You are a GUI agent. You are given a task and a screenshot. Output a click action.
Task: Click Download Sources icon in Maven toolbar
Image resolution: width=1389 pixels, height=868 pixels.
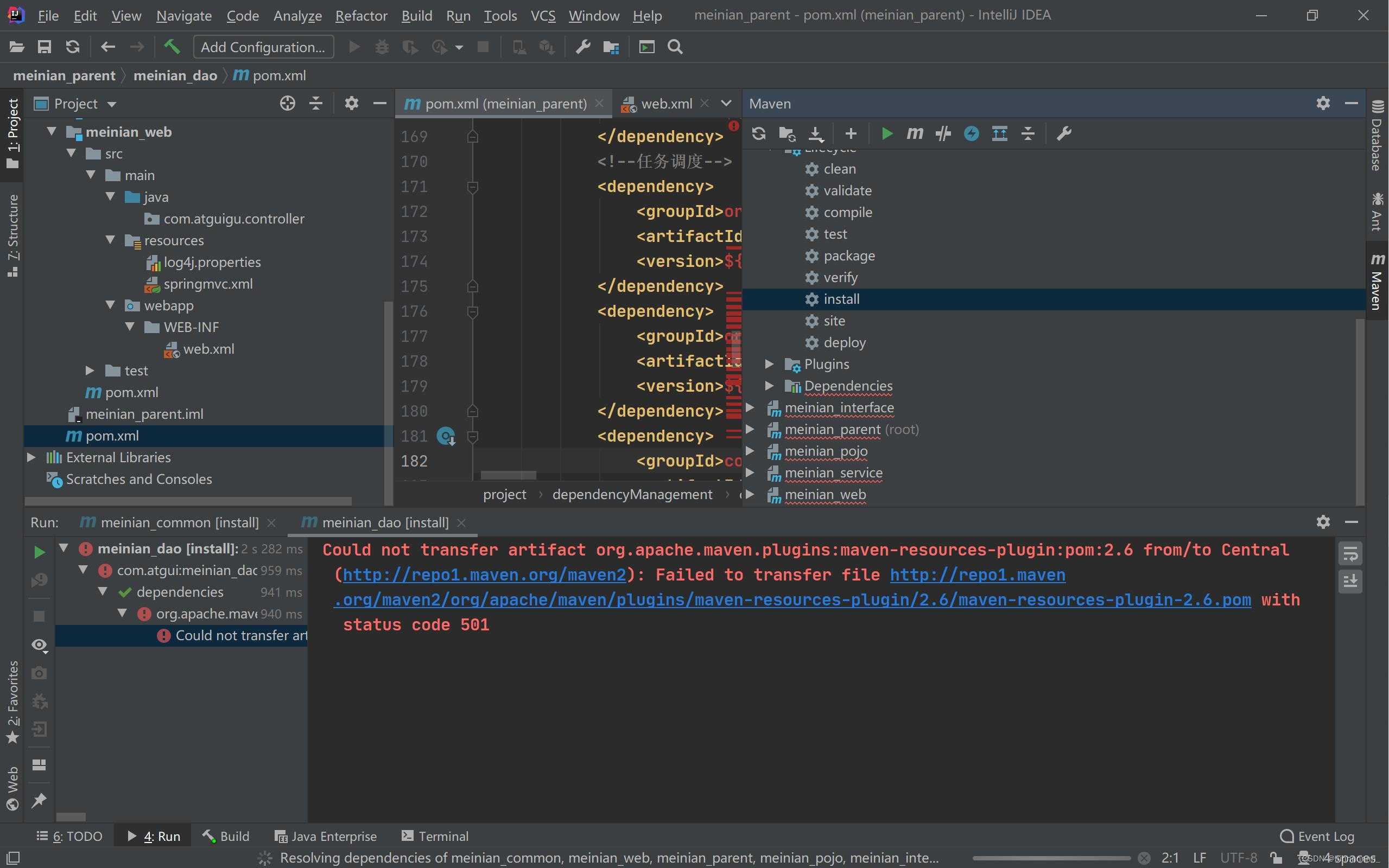[815, 134]
